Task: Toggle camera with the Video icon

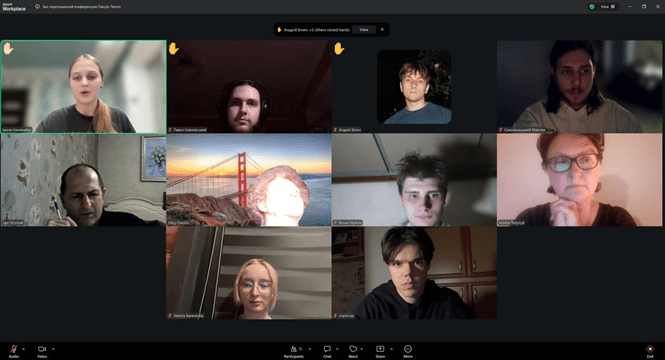Action: [42, 349]
